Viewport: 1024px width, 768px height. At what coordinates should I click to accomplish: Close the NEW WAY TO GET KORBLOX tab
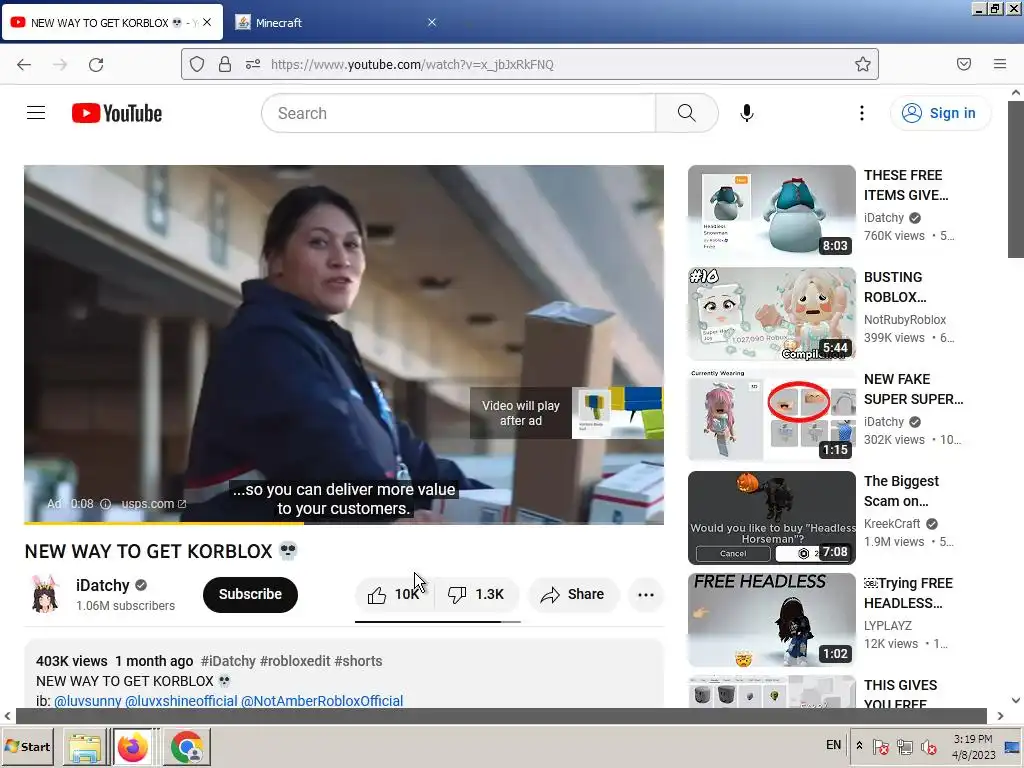[207, 22]
